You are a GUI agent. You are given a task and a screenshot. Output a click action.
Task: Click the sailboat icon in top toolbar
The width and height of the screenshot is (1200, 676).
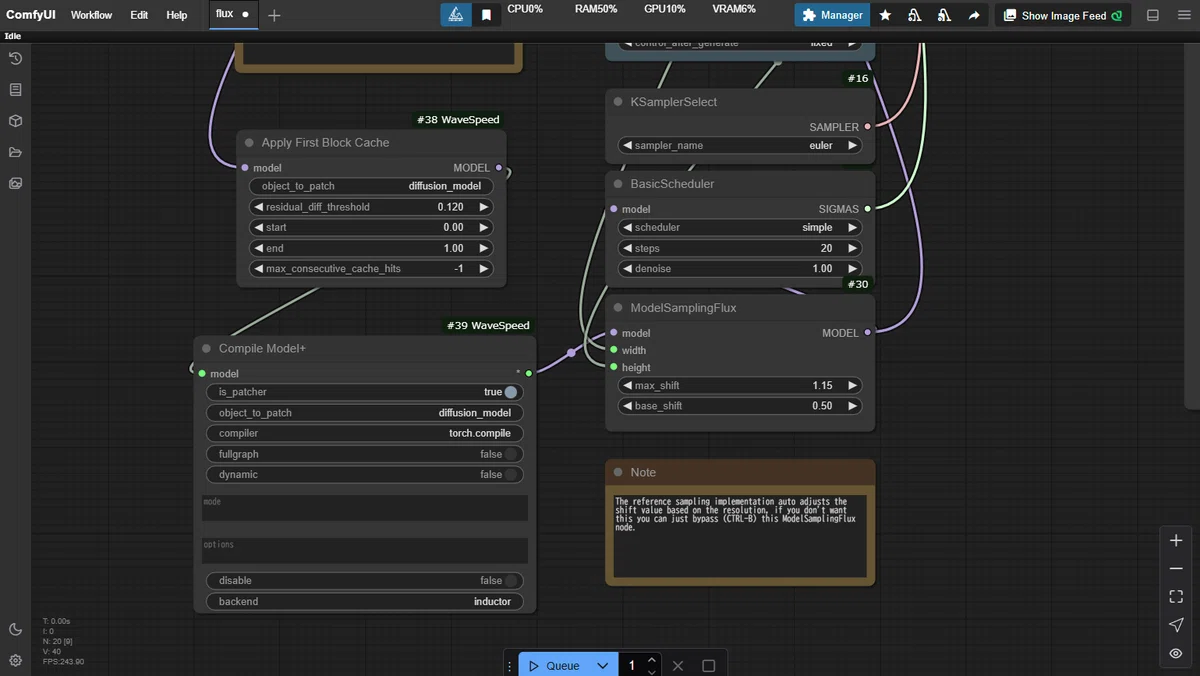pos(456,15)
